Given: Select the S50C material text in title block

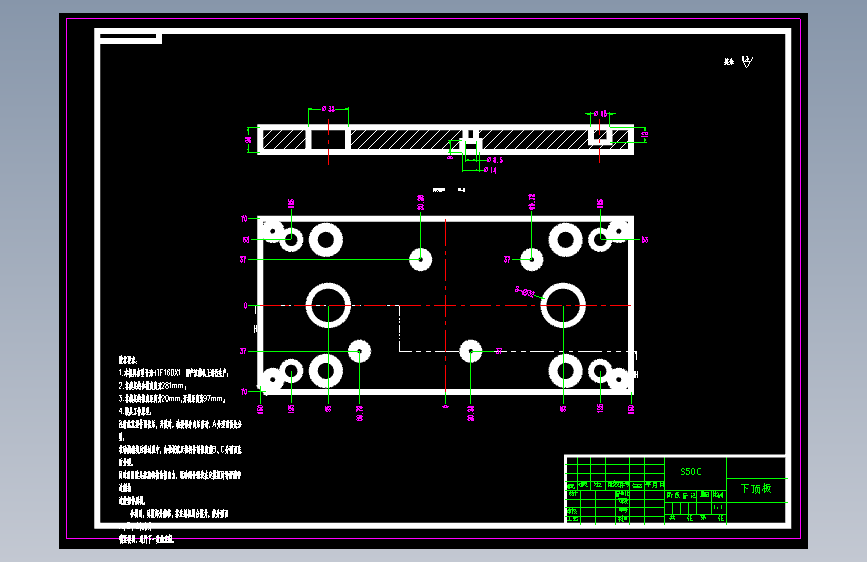Looking at the screenshot, I should [x=691, y=472].
